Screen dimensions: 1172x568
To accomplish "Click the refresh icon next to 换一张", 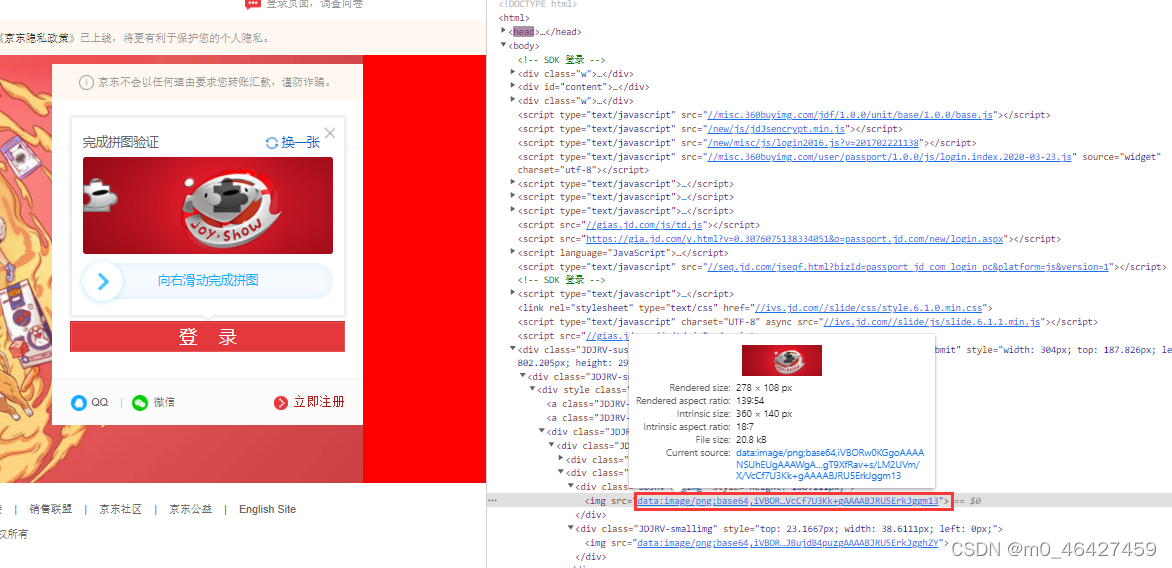I will [272, 143].
